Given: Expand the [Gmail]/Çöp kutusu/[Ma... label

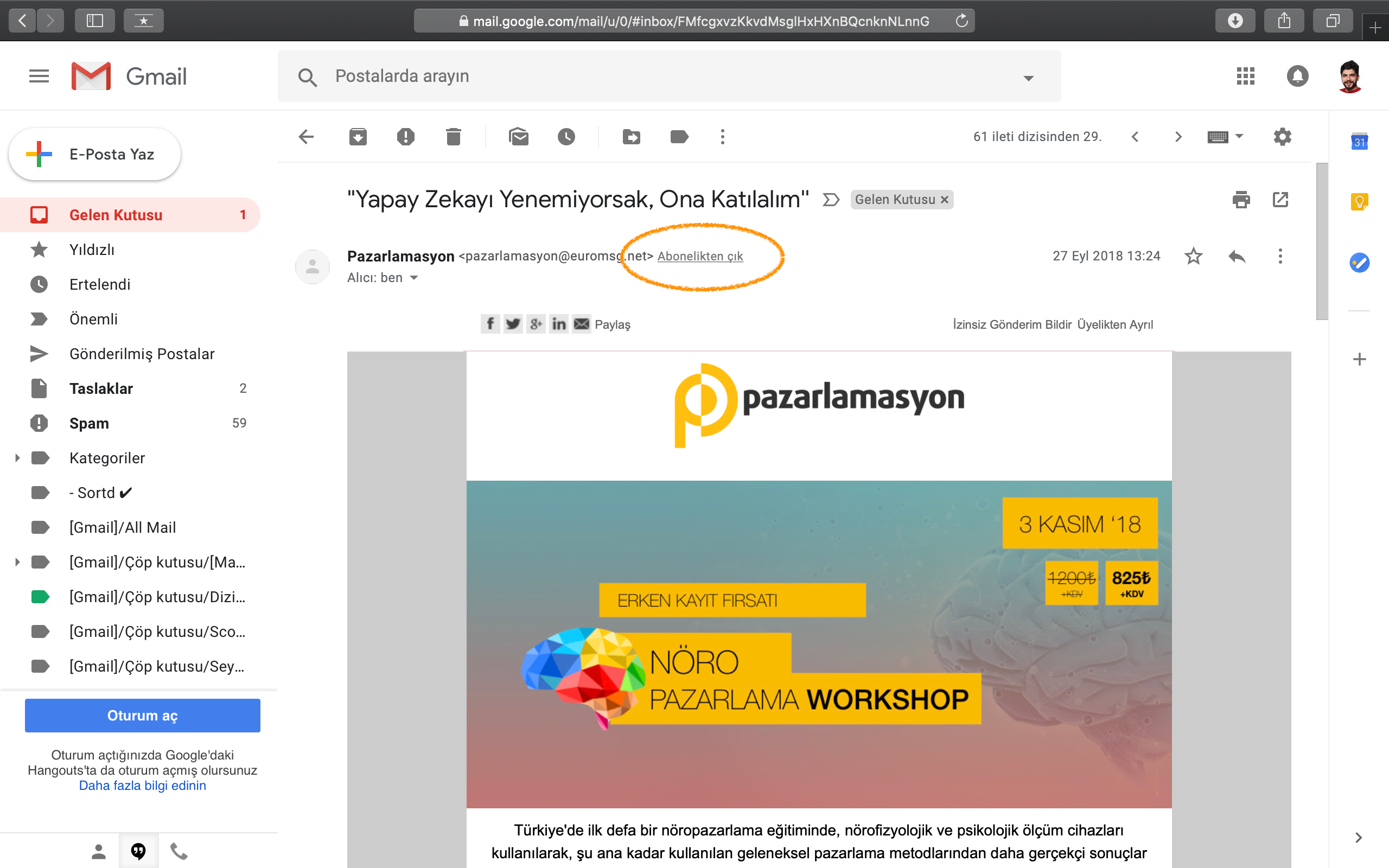Looking at the screenshot, I should pos(17,562).
